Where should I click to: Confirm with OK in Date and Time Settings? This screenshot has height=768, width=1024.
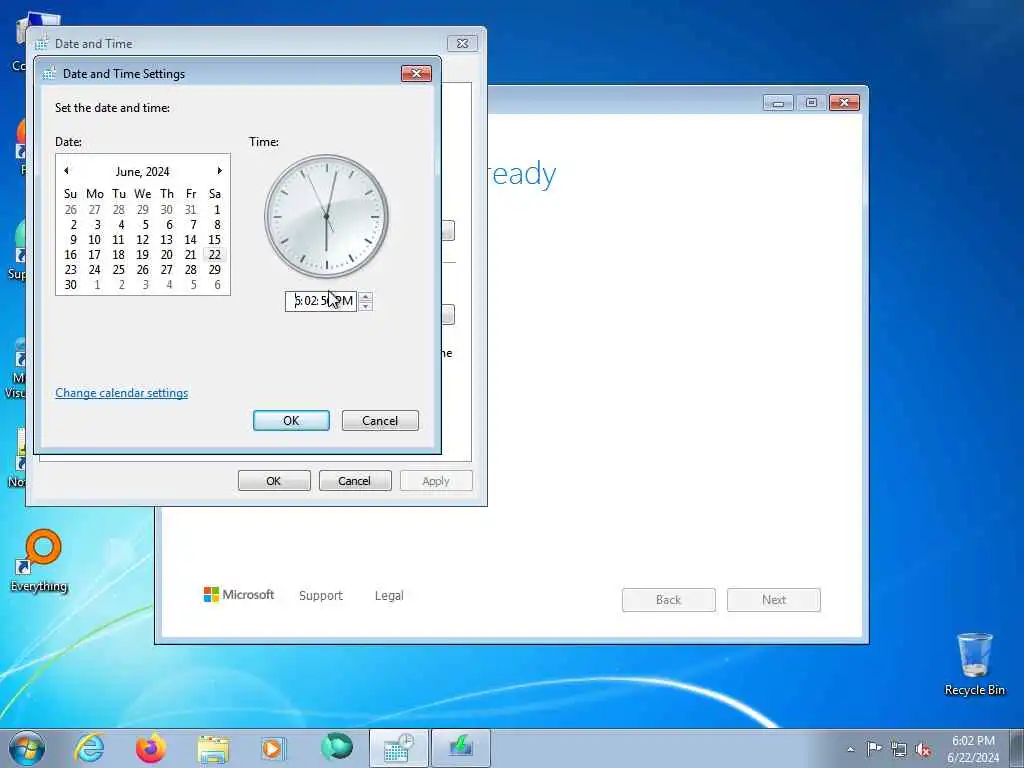tap(291, 421)
